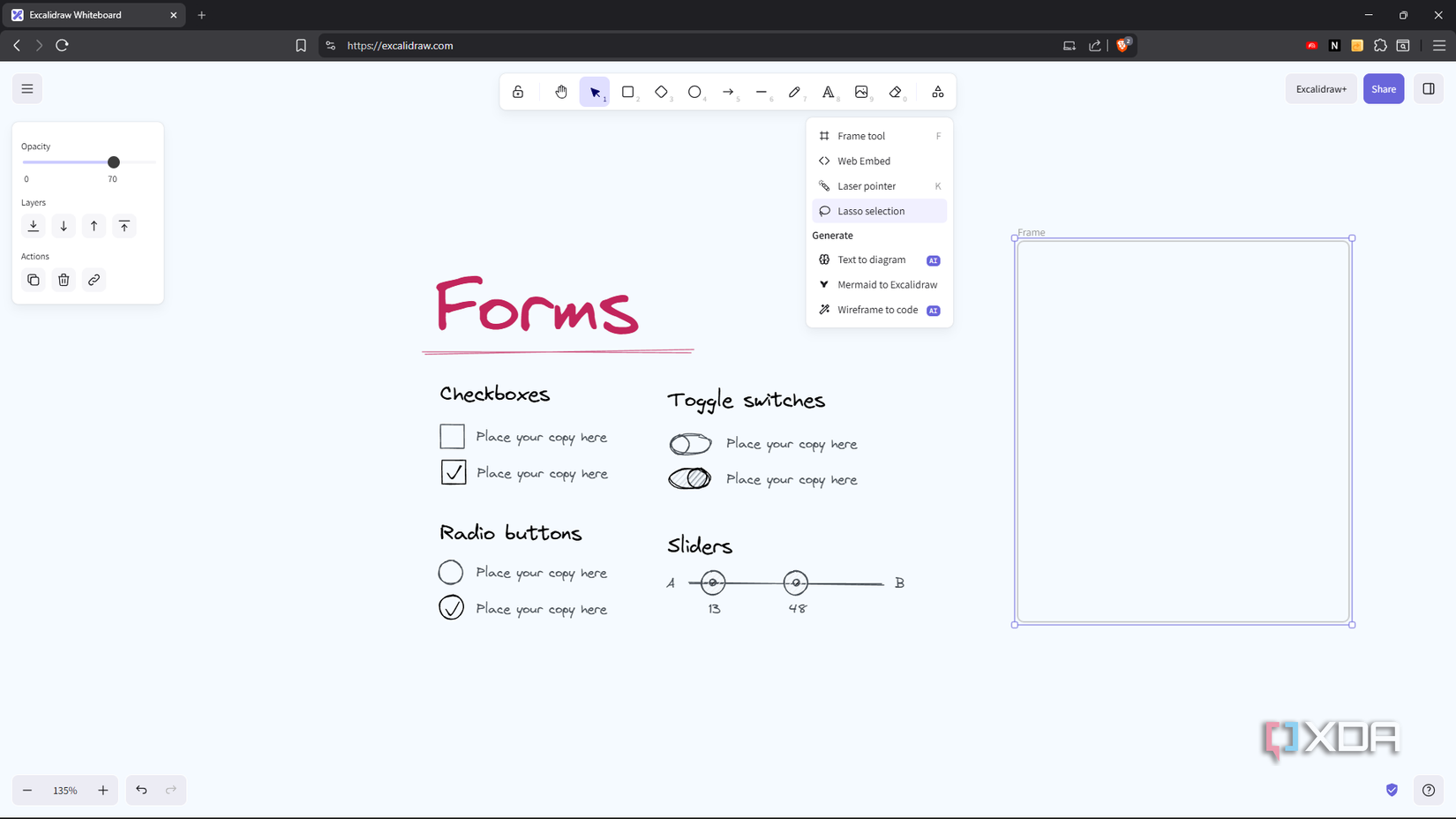Open the Help question mark button
1456x819 pixels.
click(1429, 790)
